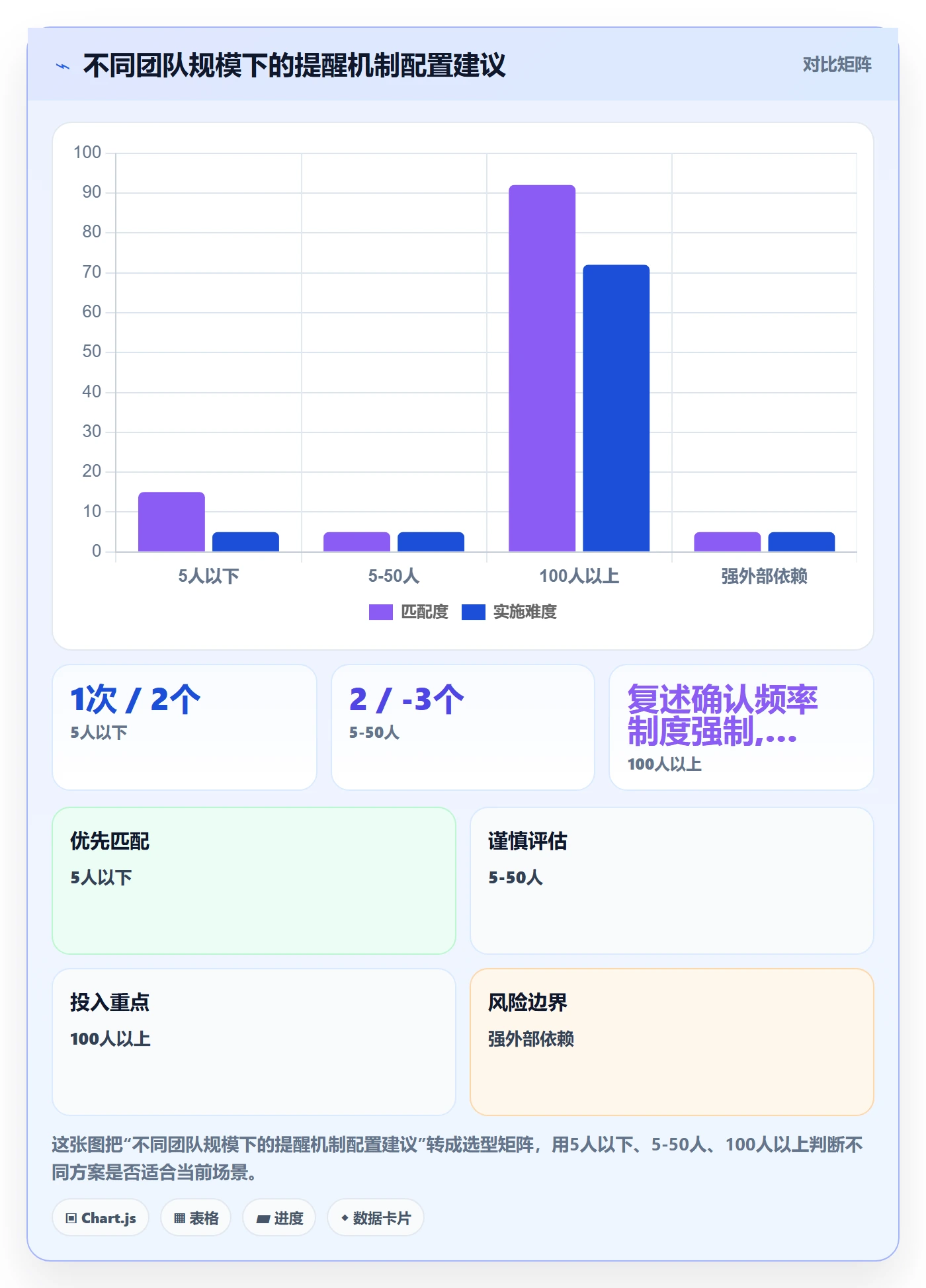
Task: Click the 5人以下 x-axis label
Action: coord(208,577)
